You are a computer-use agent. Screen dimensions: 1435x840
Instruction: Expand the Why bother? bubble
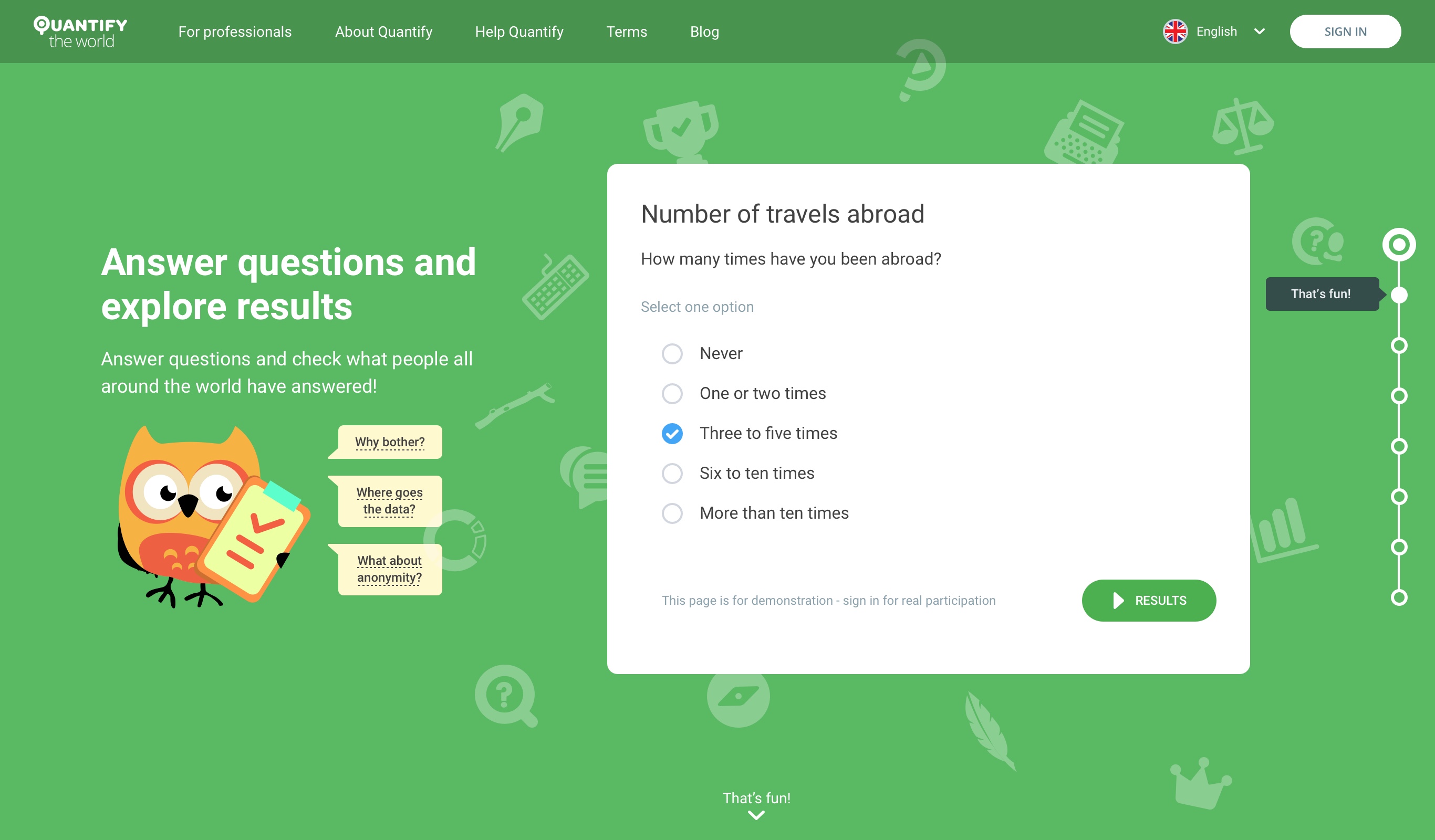(x=390, y=442)
